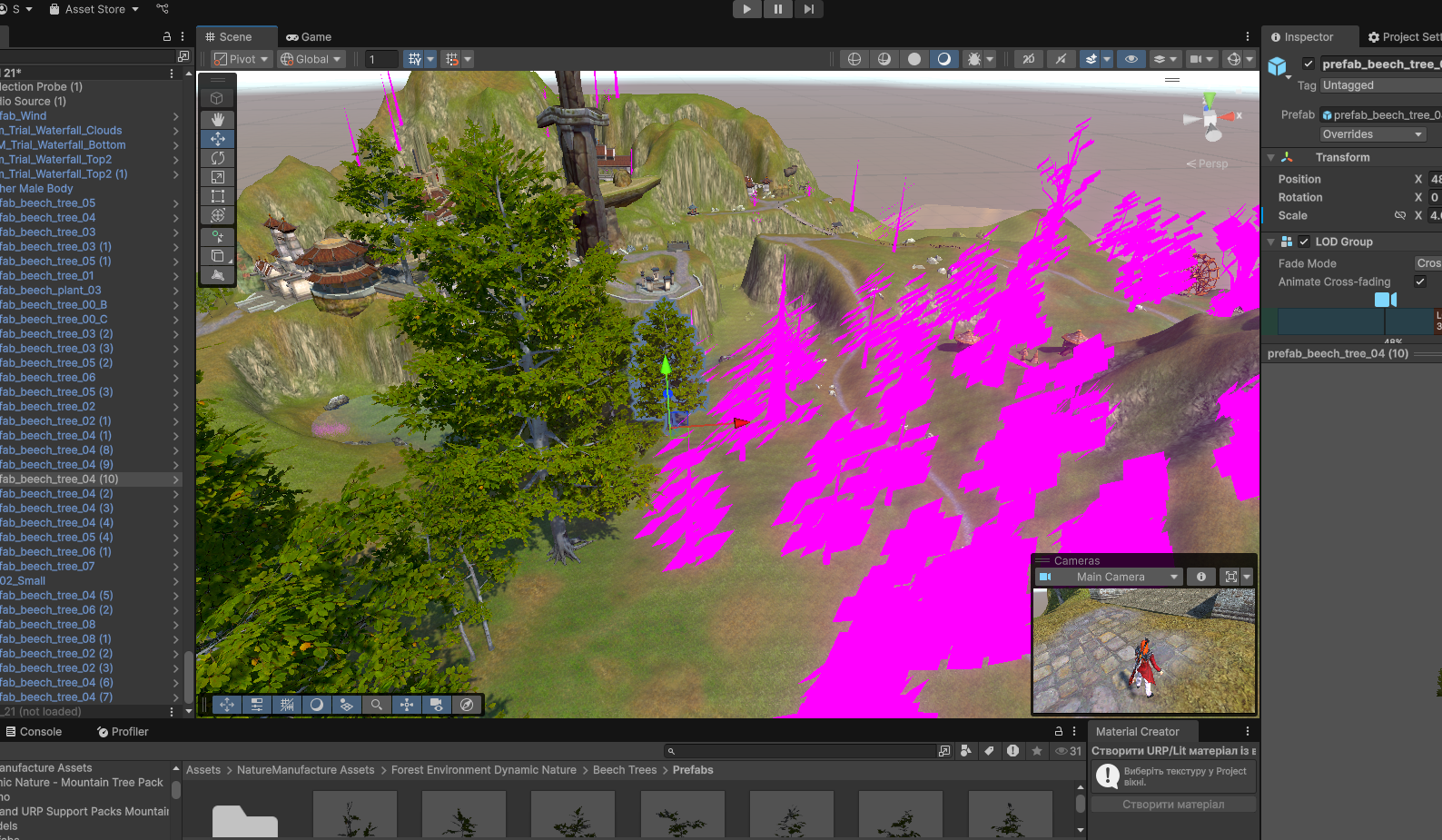Toggle the LOD Group enabled checkbox

(x=1304, y=242)
